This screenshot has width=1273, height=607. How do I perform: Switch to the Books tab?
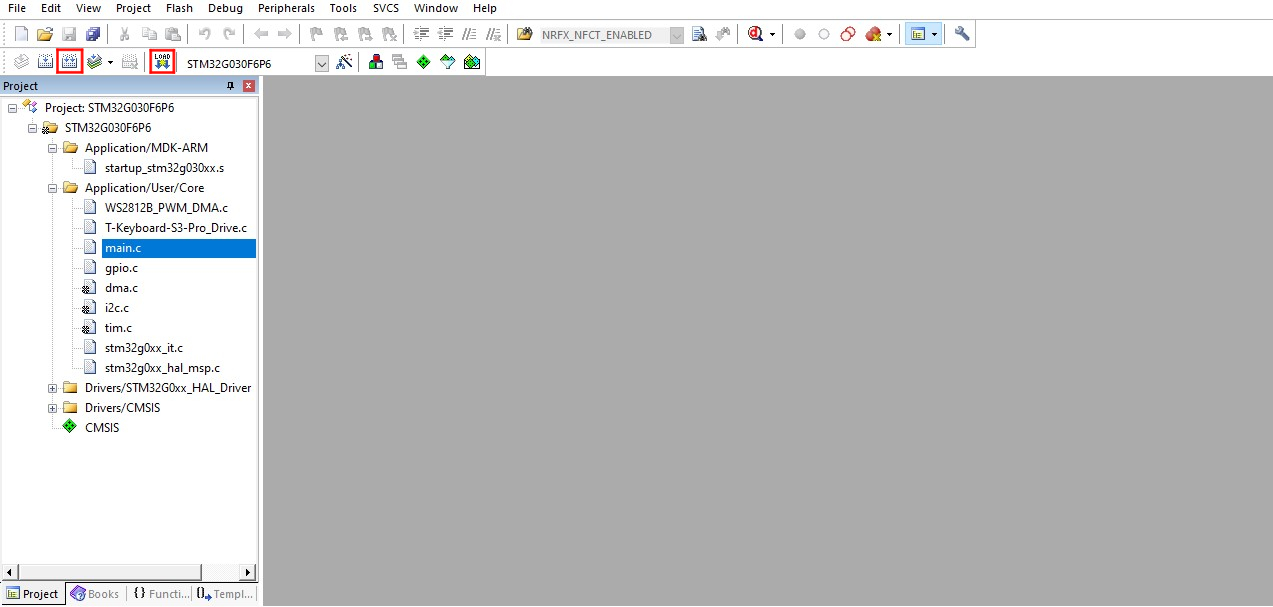95,594
